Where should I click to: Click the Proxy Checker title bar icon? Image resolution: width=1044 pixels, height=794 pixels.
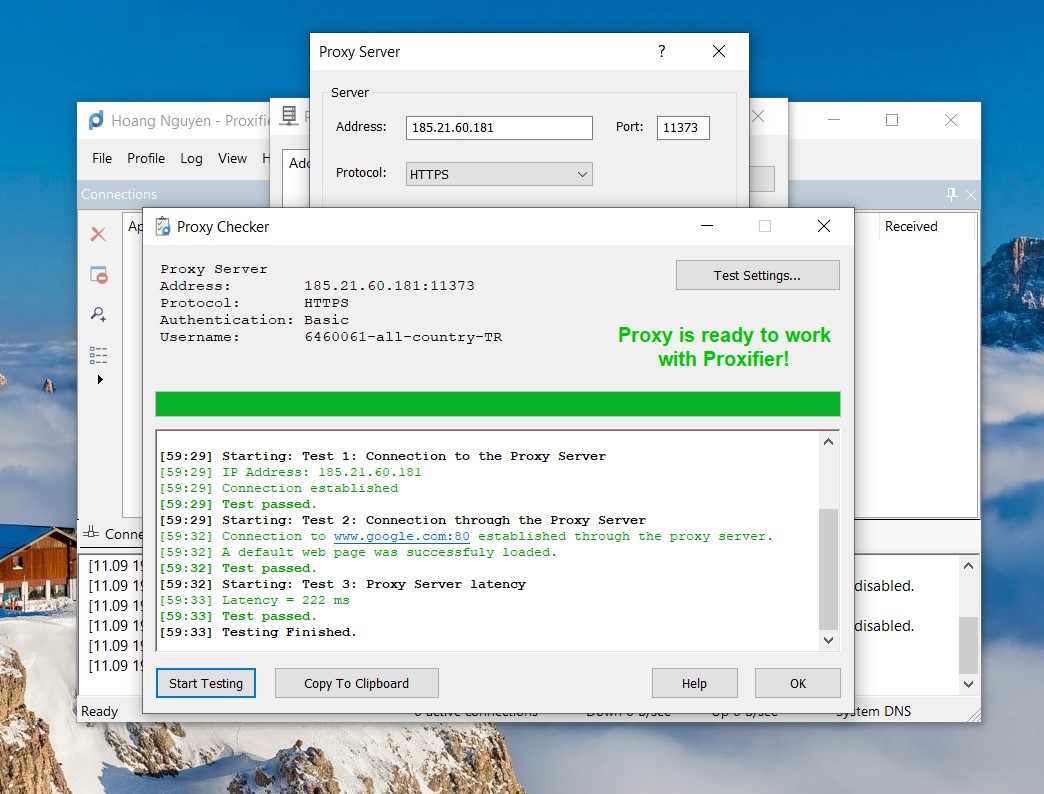162,227
